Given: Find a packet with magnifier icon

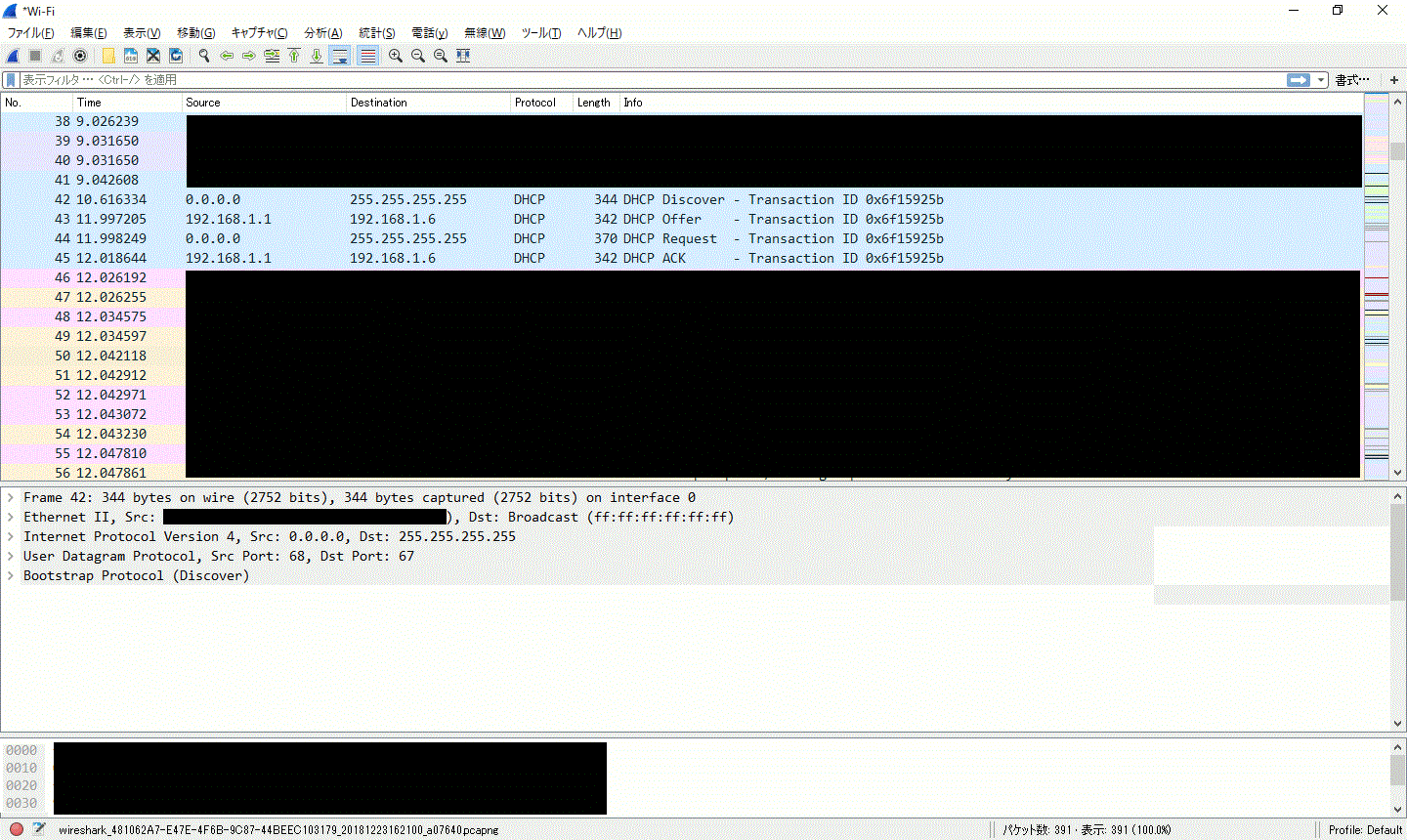Looking at the screenshot, I should click(204, 56).
